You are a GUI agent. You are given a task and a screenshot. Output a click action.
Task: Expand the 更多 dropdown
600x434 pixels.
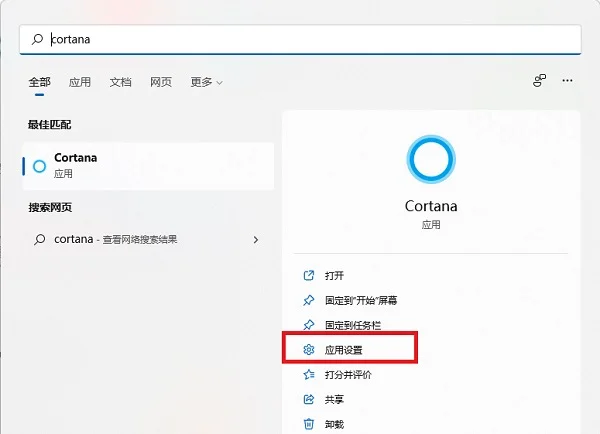[206, 82]
